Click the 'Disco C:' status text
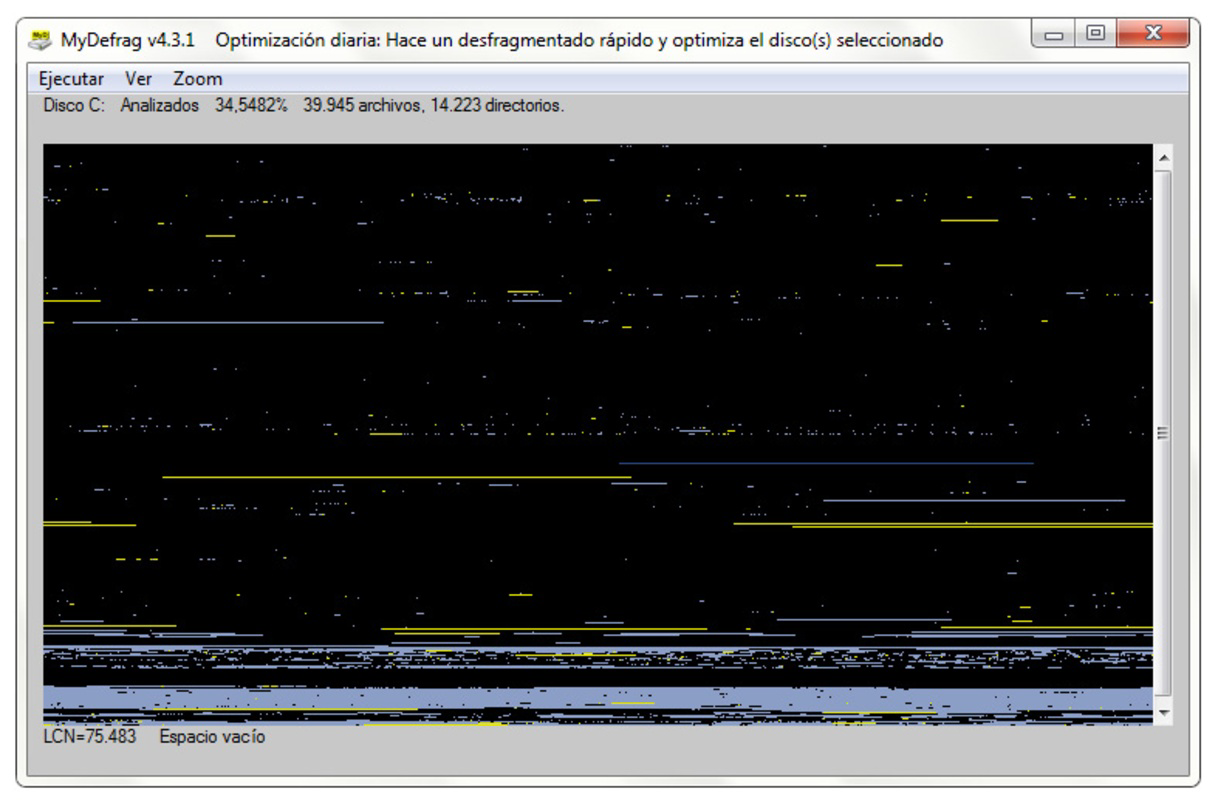Screen dimensions: 1218x800 (73, 105)
